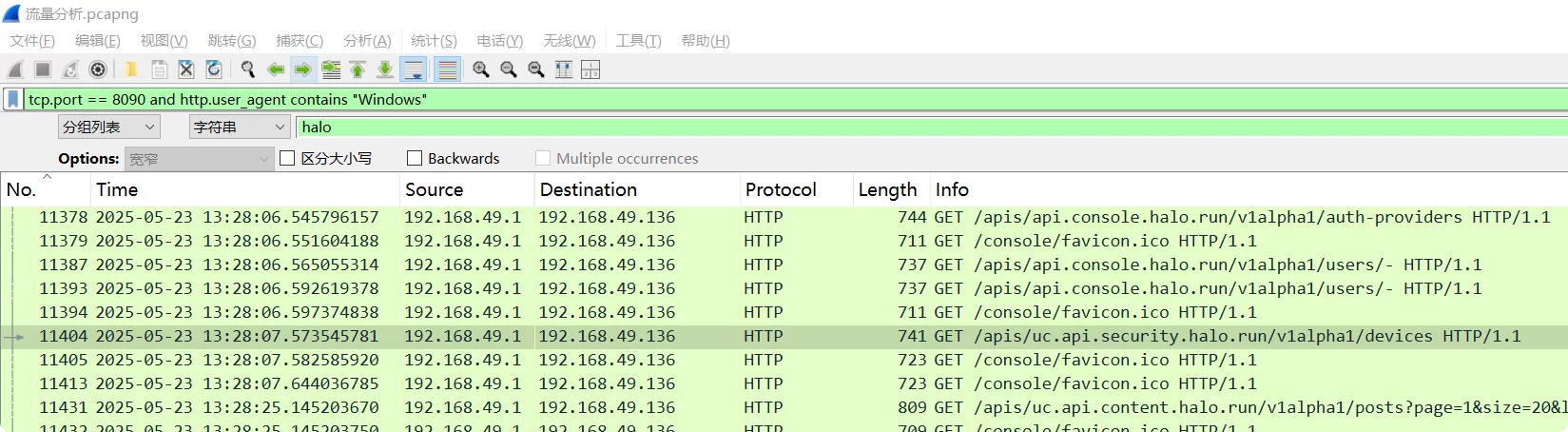Select packet 11431 content posts request row

pyautogui.click(x=784, y=407)
